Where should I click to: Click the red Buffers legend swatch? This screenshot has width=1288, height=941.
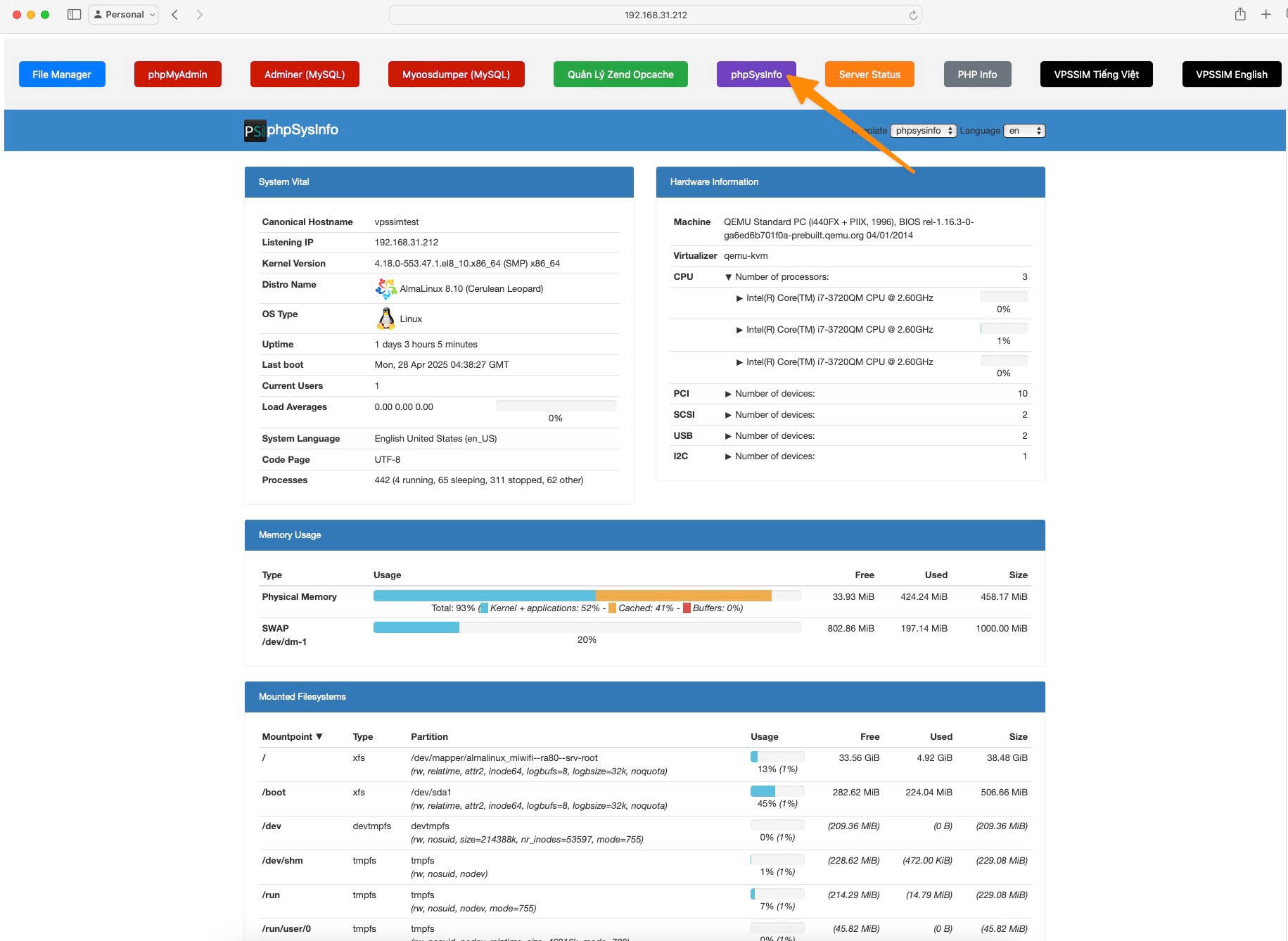tap(687, 608)
